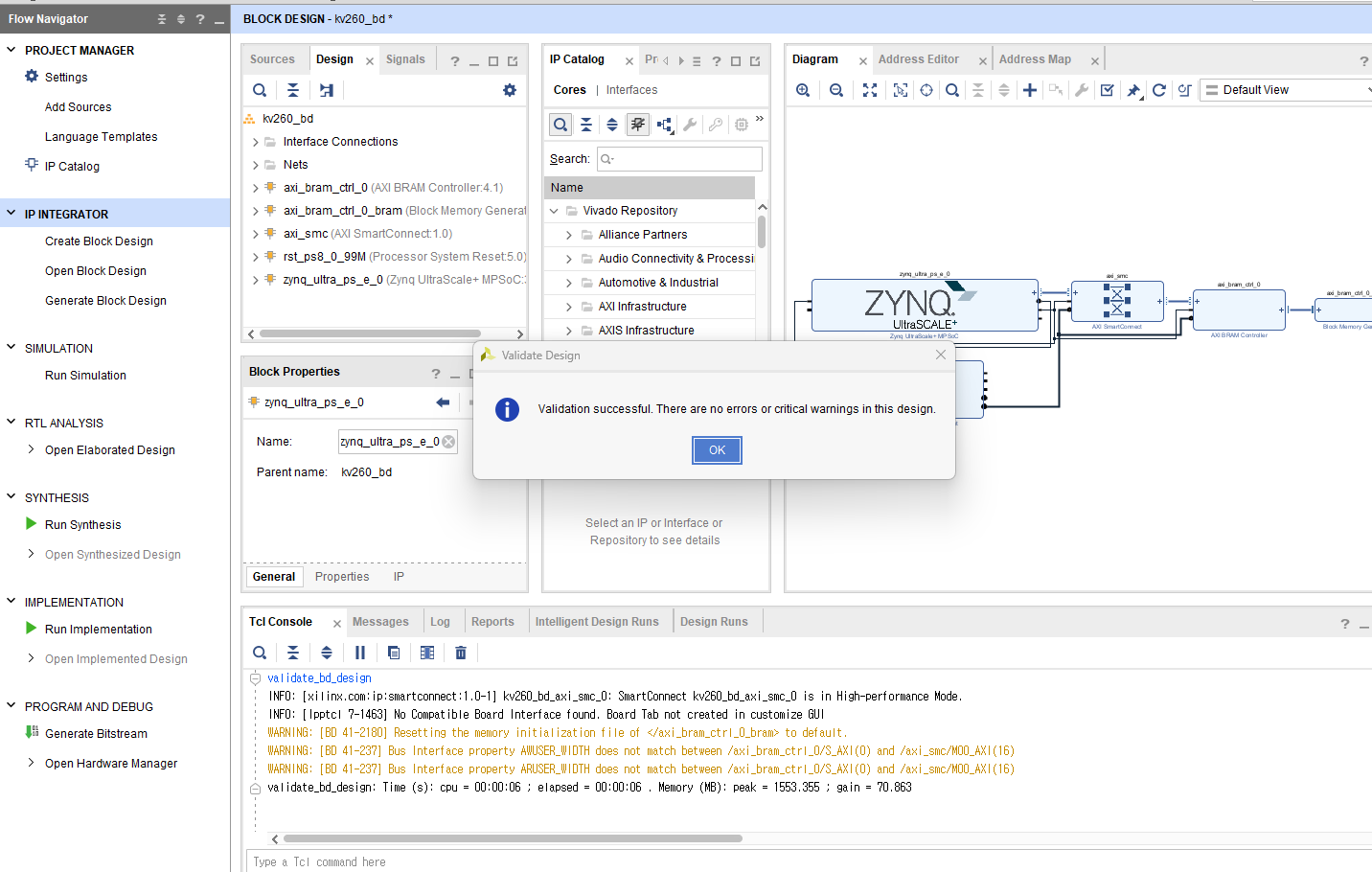Toggle hide incompatible IP filter button
Image resolution: width=1372 pixels, height=872 pixels.
point(638,125)
